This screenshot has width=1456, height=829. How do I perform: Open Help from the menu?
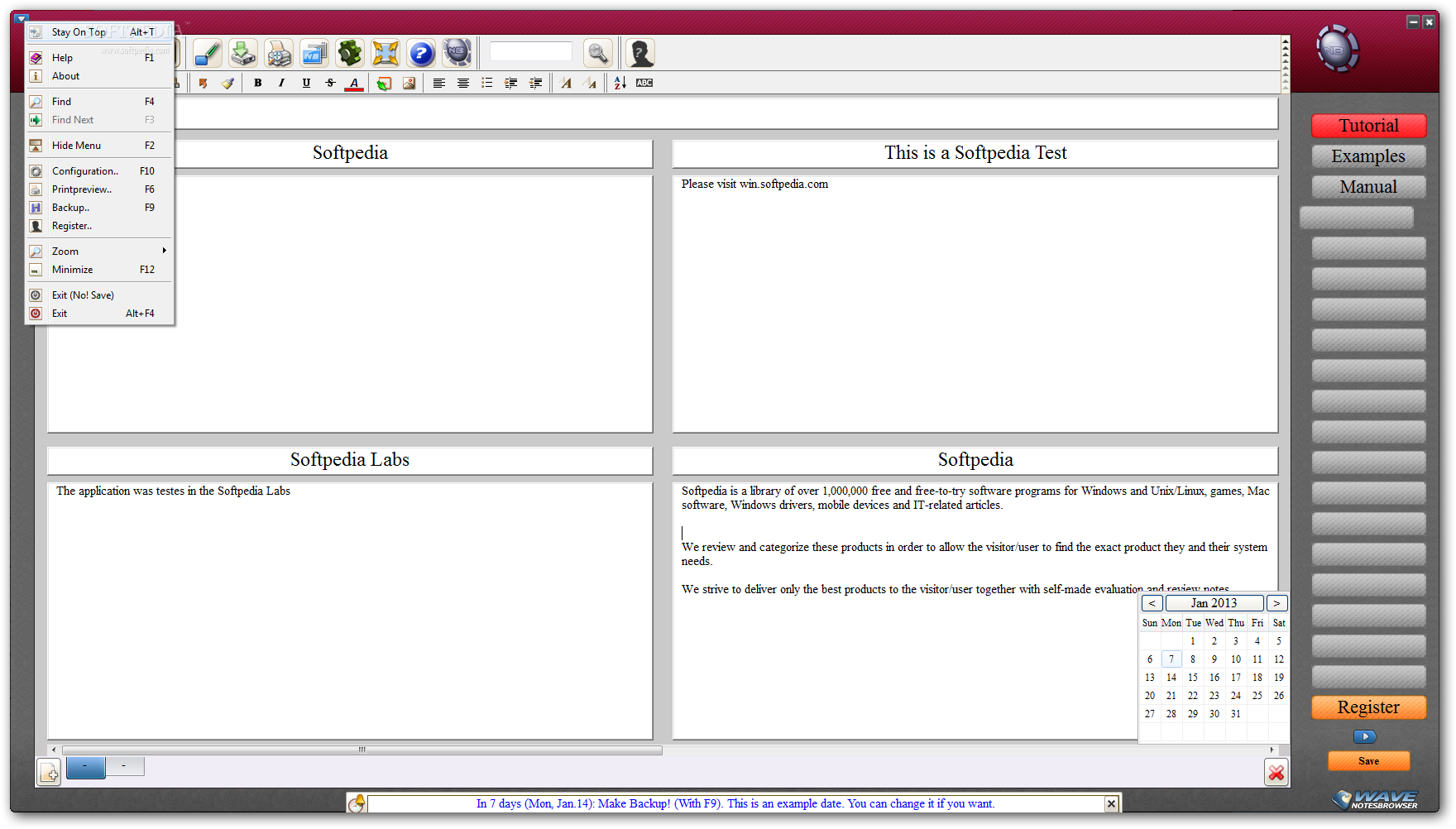[100, 58]
